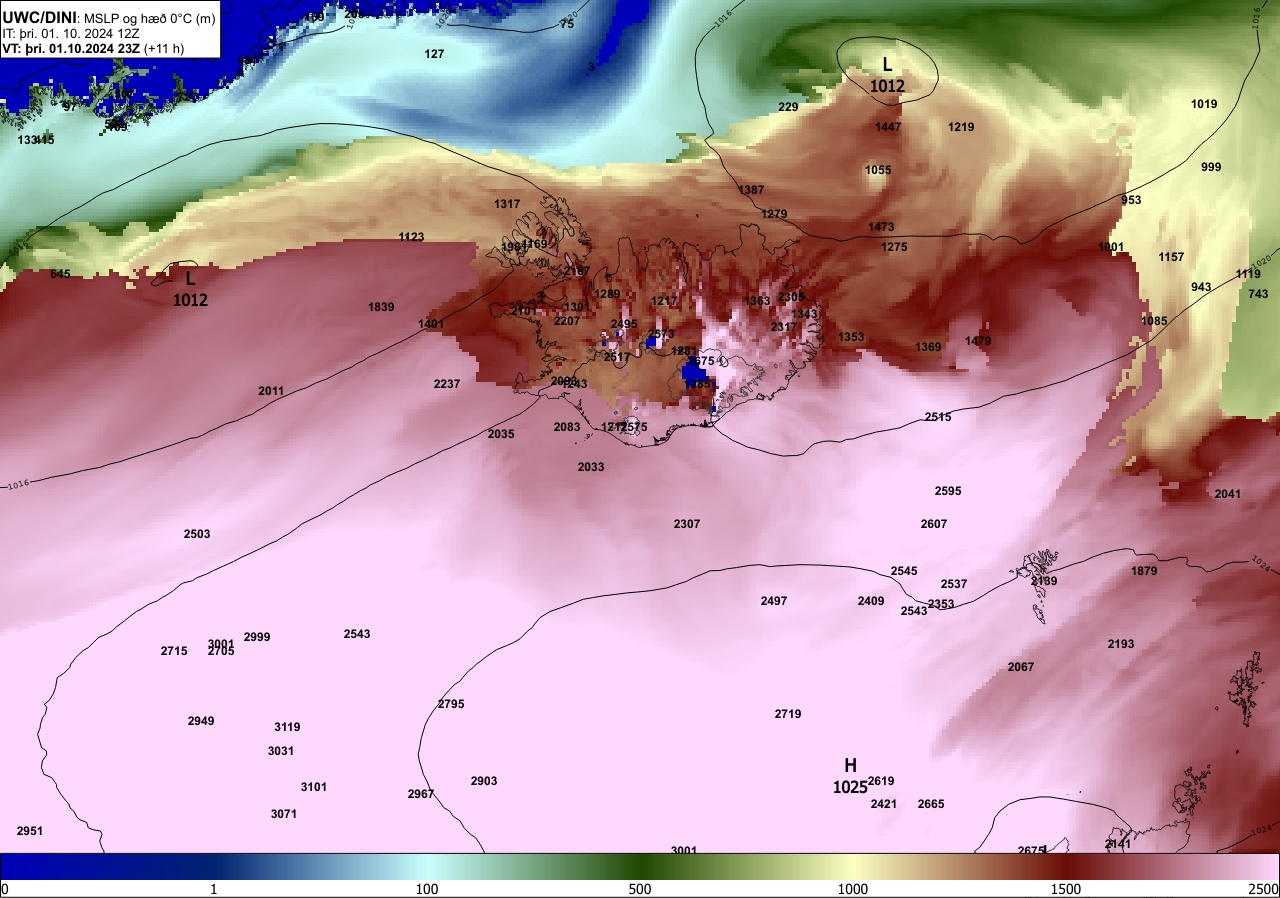This screenshot has height=898, width=1280.
Task: Click the freezing level value '1879'
Action: [1144, 571]
